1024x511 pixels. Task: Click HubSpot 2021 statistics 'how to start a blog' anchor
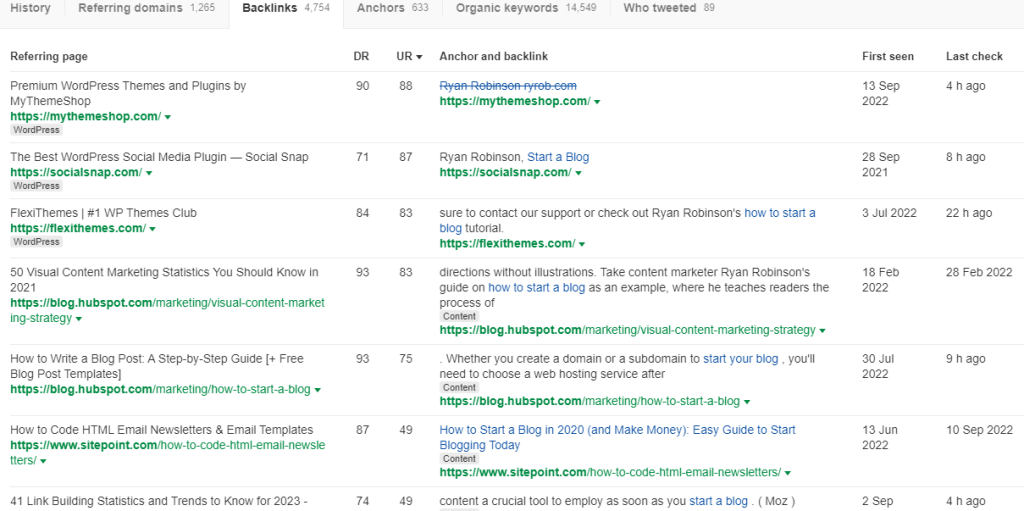click(x=536, y=288)
